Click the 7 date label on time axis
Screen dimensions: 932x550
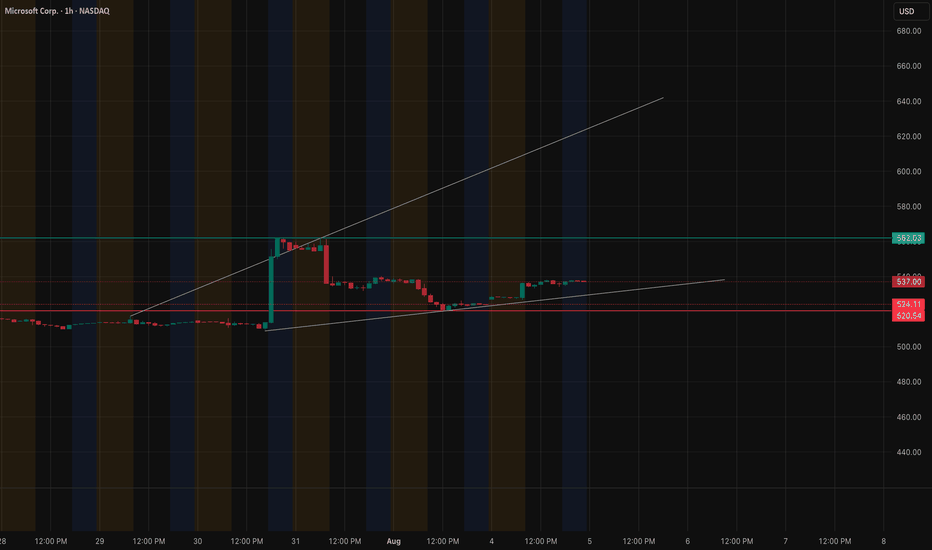(786, 541)
